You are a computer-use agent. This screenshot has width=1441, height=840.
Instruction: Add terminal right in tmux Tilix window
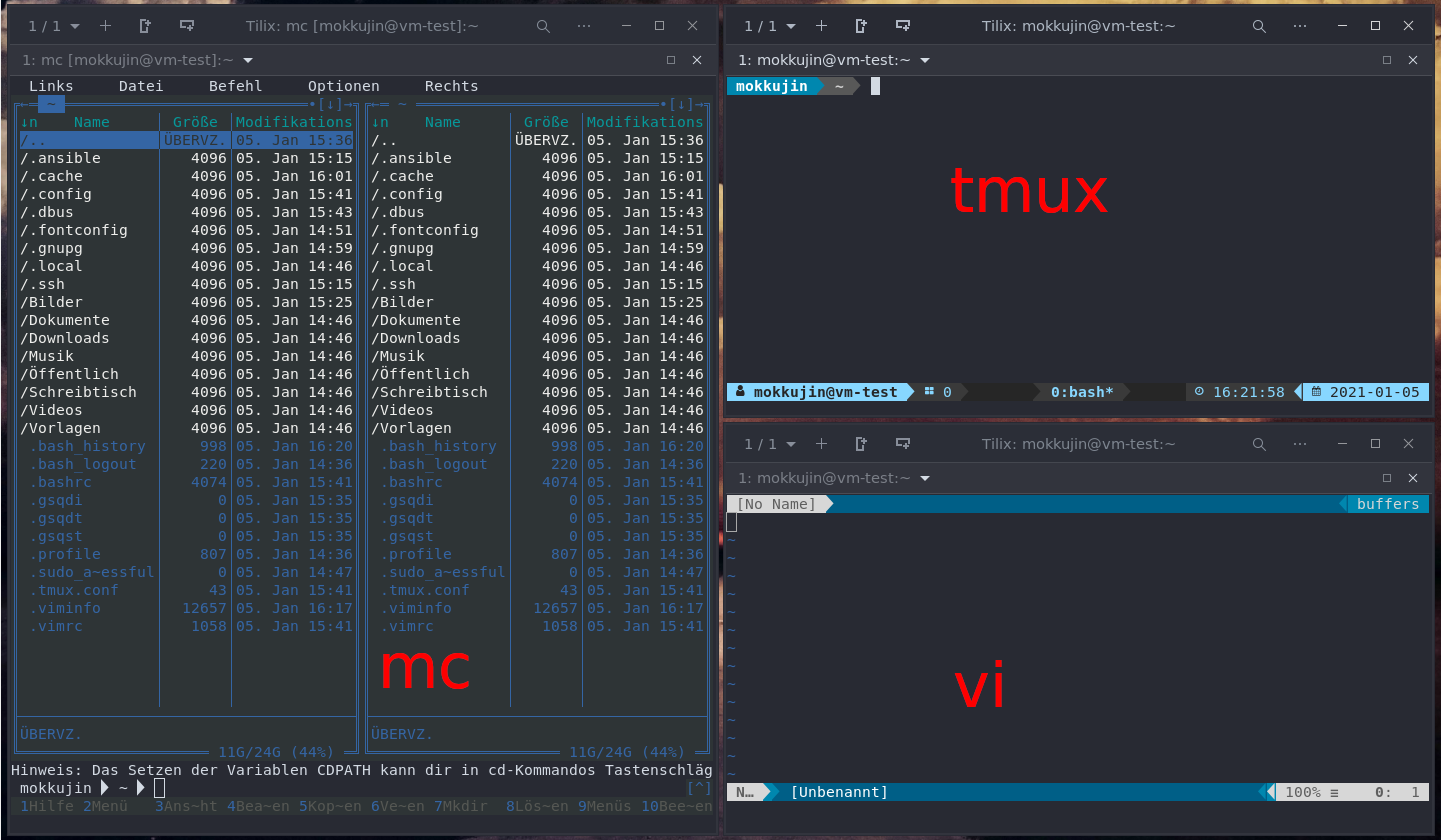point(862,26)
